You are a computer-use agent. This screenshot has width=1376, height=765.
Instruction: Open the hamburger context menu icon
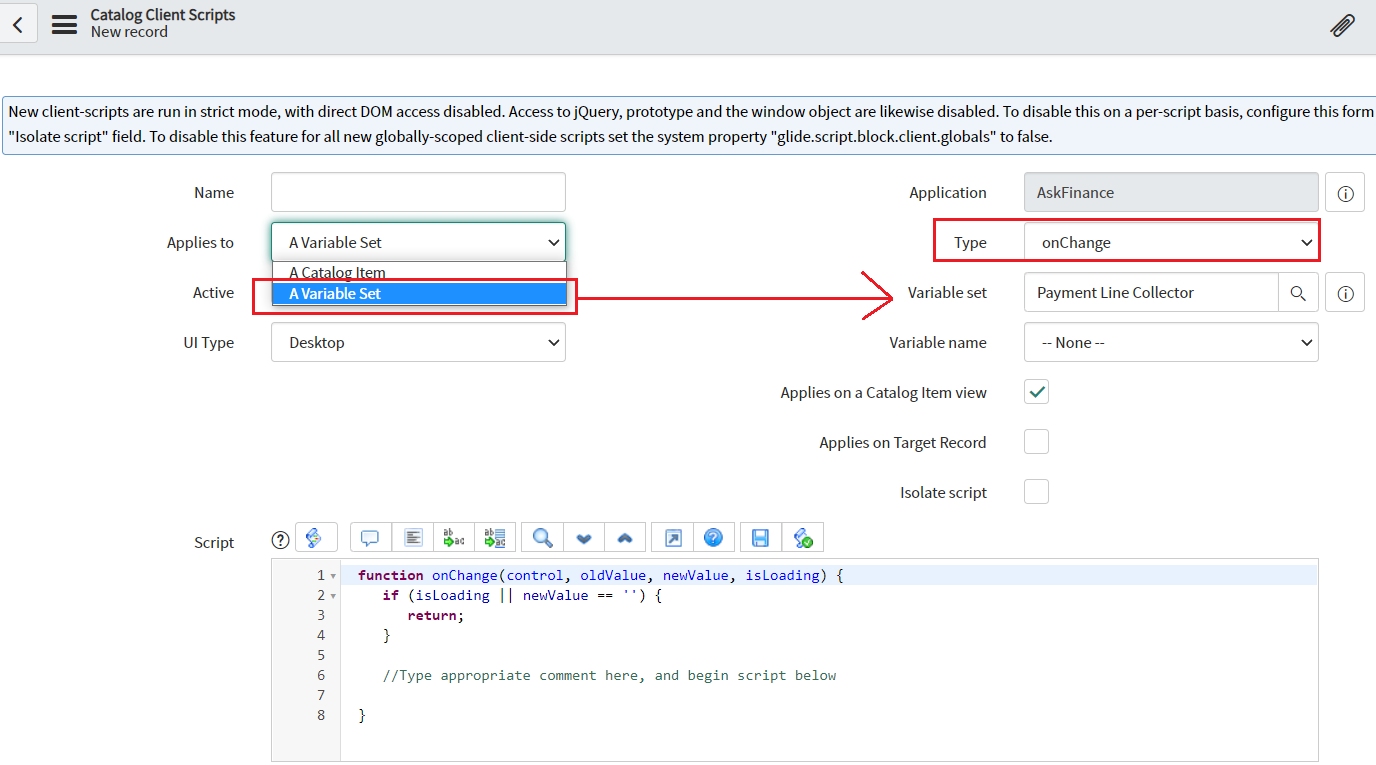click(x=64, y=24)
